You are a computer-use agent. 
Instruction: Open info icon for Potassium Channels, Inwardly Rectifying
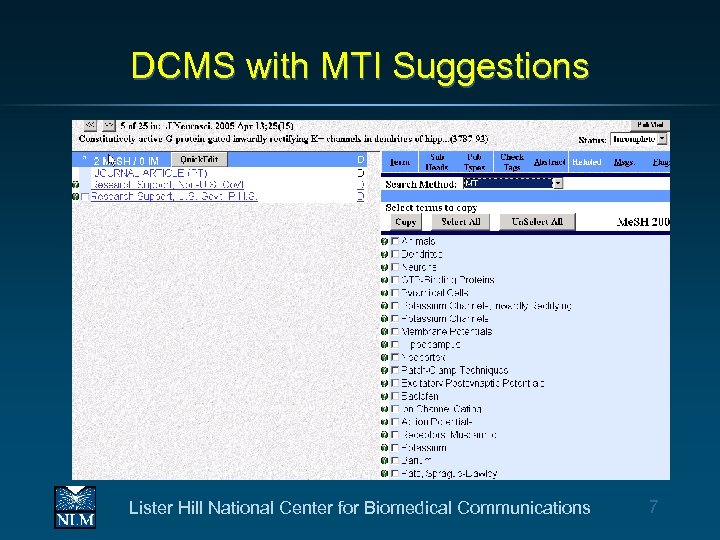tap(385, 306)
